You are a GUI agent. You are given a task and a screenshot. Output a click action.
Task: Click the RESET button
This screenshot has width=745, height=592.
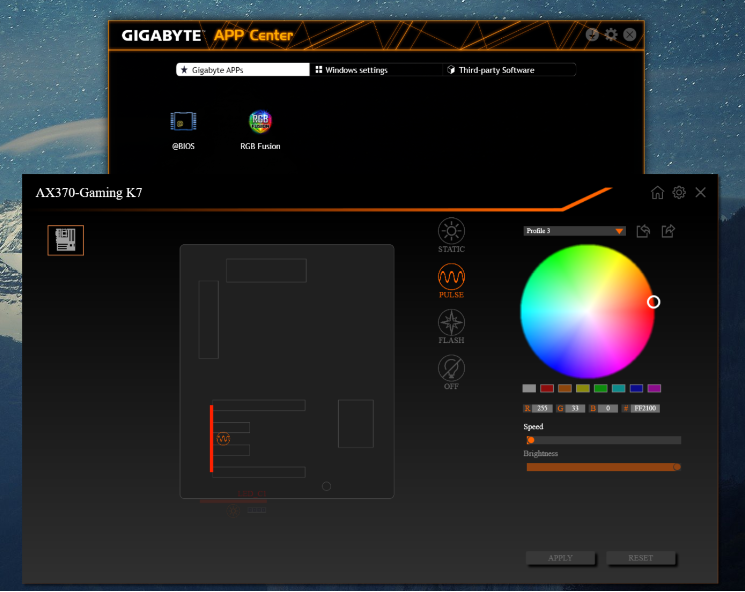(x=640, y=558)
